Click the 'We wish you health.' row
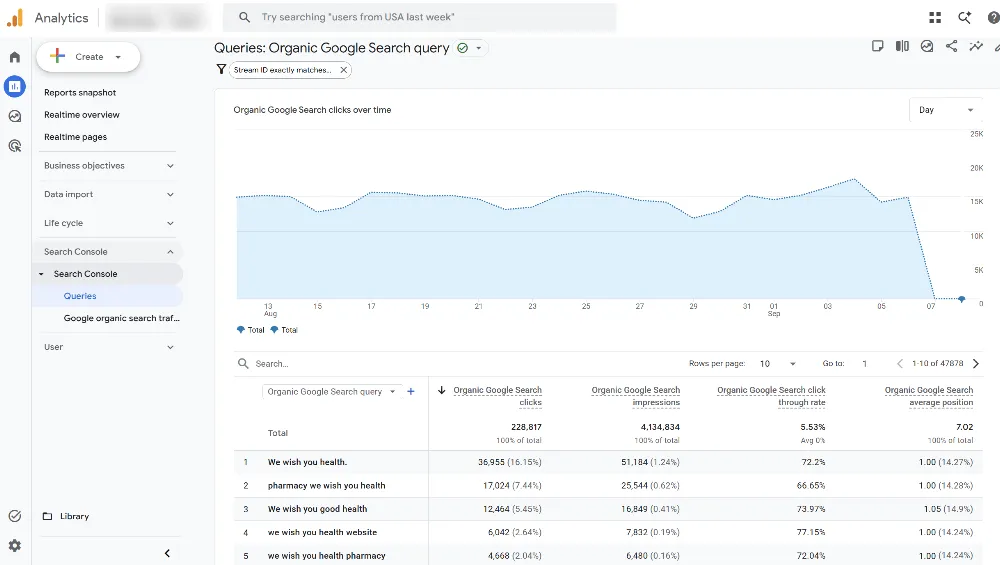This screenshot has width=1000, height=565. click(x=608, y=462)
